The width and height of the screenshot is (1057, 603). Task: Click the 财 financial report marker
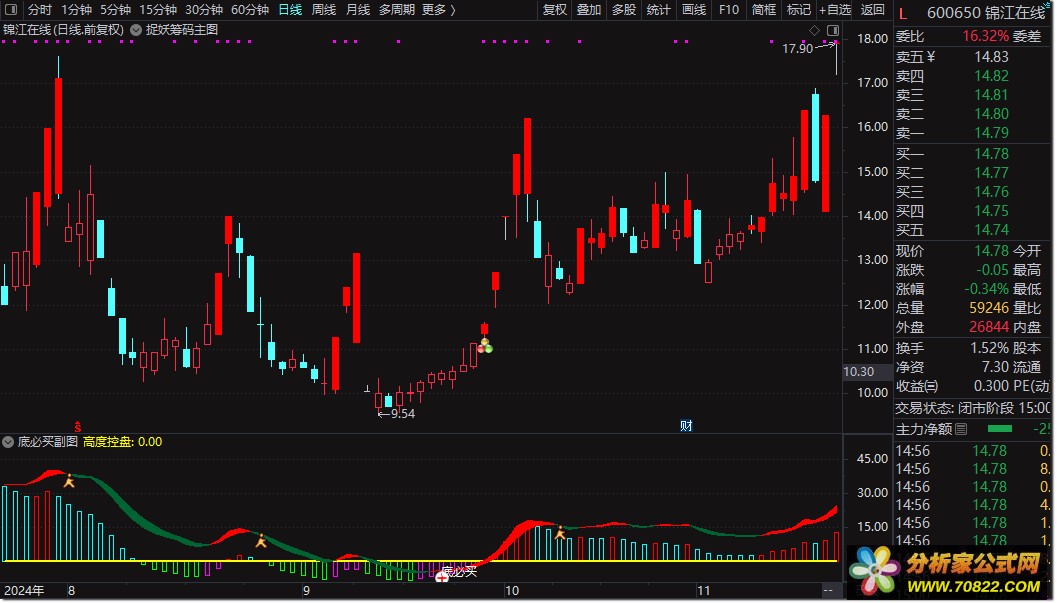(x=686, y=426)
